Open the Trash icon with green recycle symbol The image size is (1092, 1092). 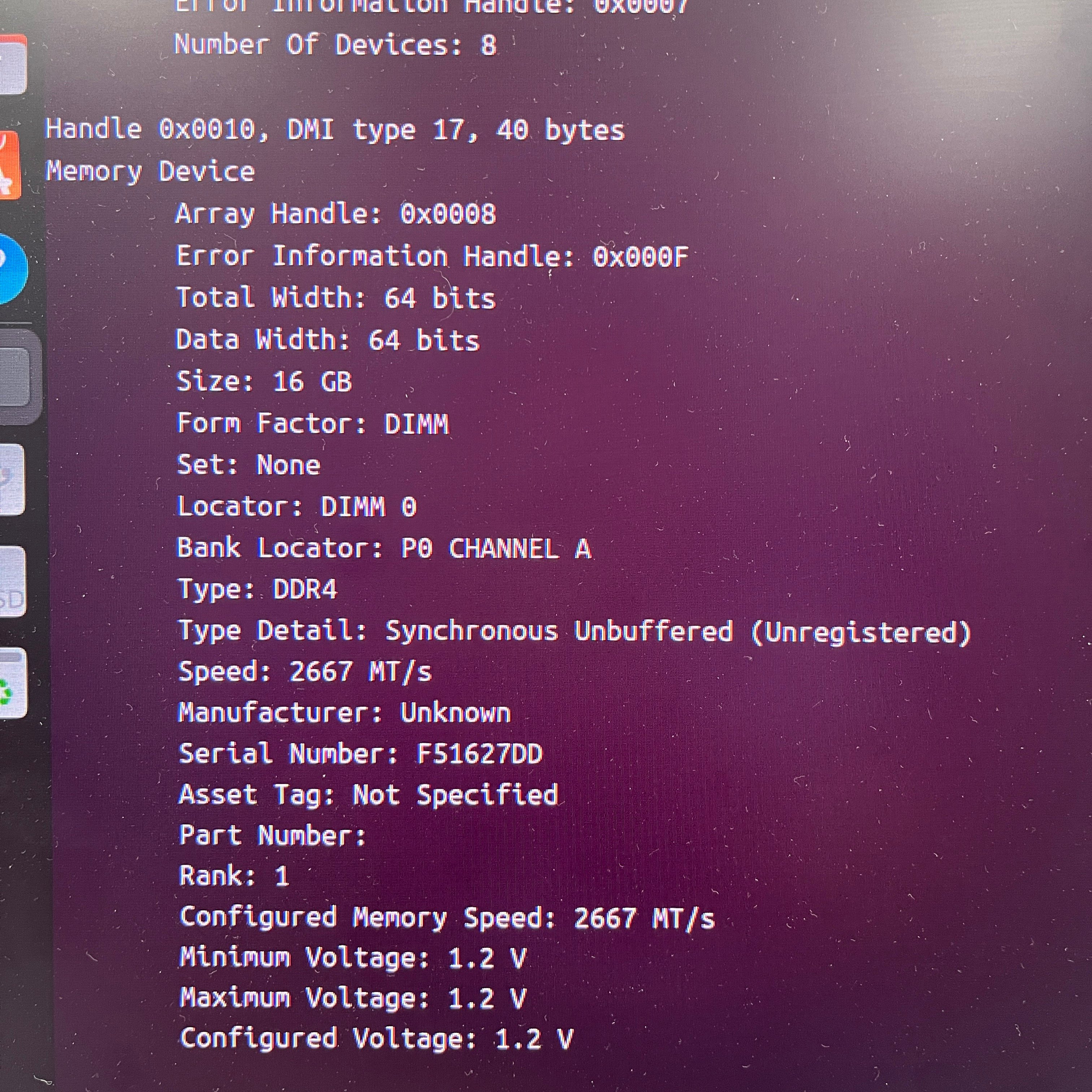pos(13,683)
